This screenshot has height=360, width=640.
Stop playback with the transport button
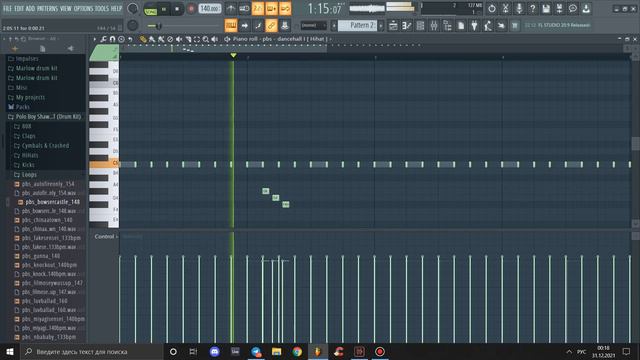[x=177, y=9]
